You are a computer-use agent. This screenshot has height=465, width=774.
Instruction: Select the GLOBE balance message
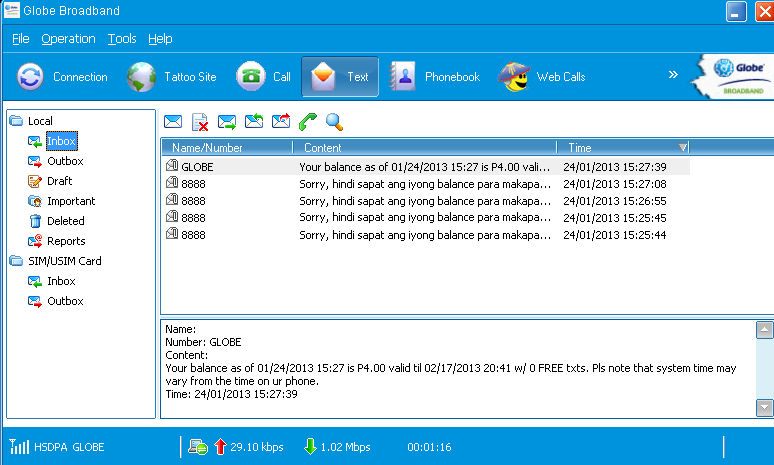(426, 167)
